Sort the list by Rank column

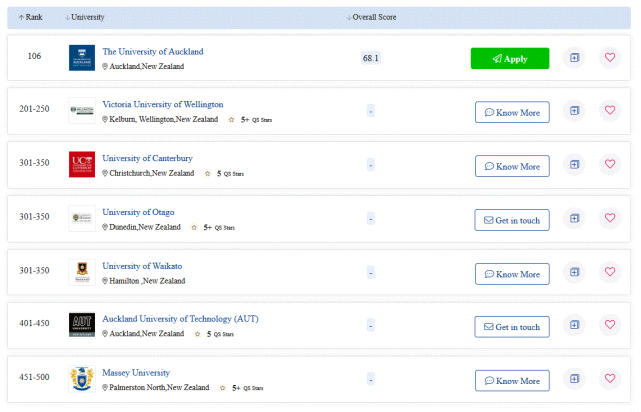[30, 18]
